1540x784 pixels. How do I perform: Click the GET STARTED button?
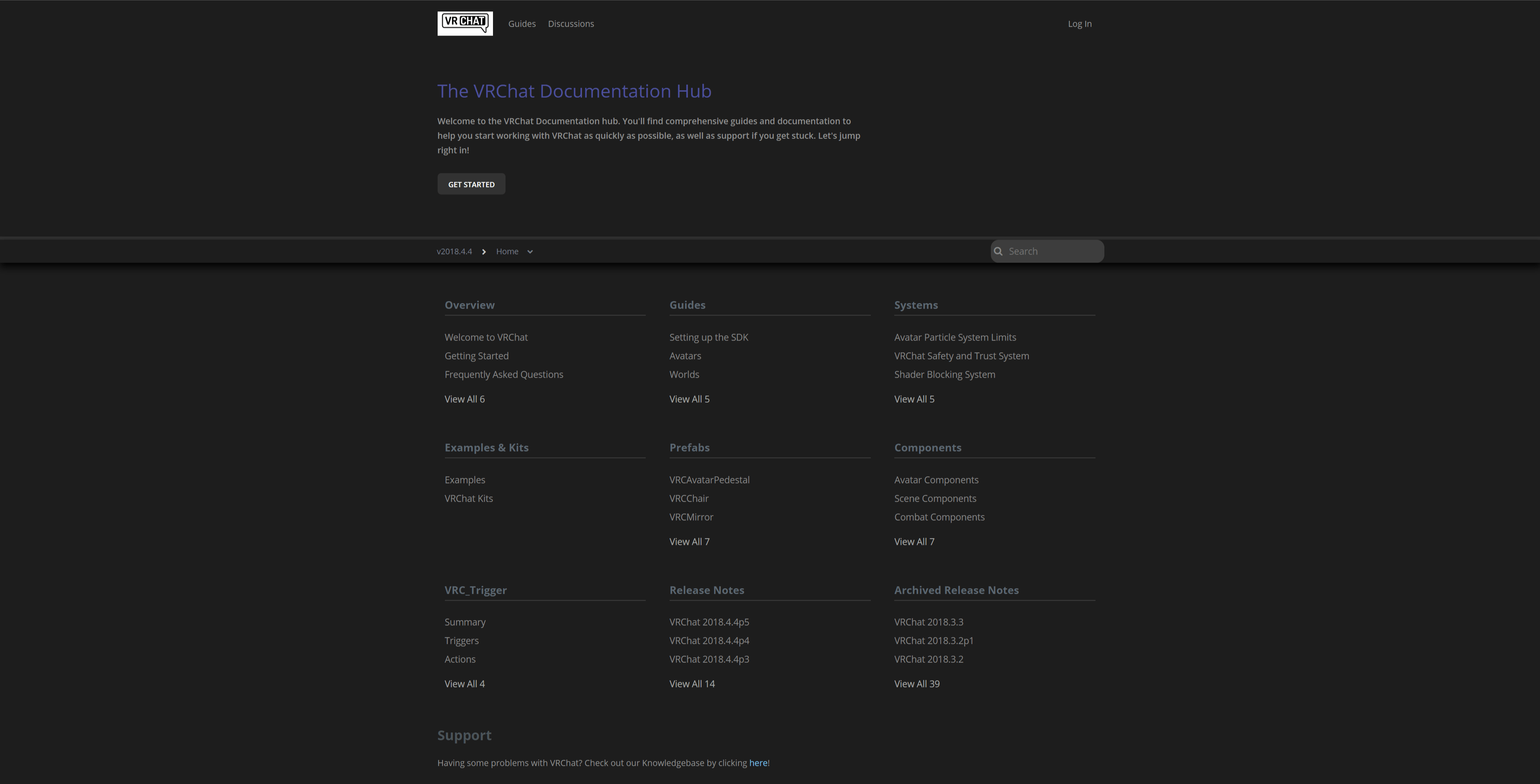click(x=471, y=183)
